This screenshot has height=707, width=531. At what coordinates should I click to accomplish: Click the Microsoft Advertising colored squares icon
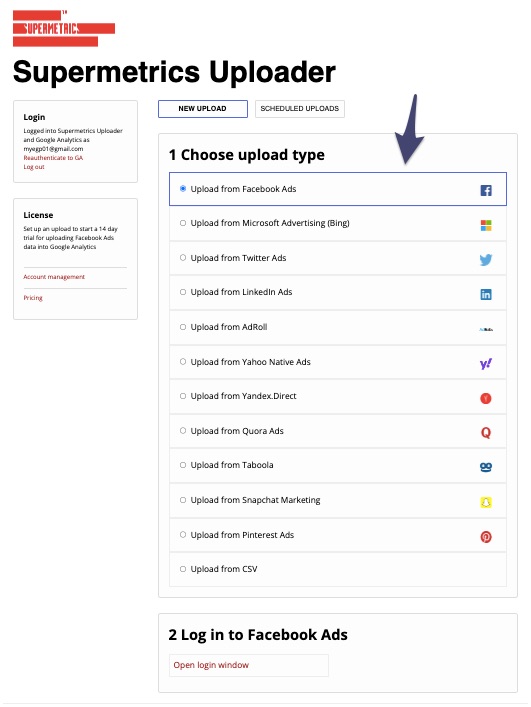485,225
